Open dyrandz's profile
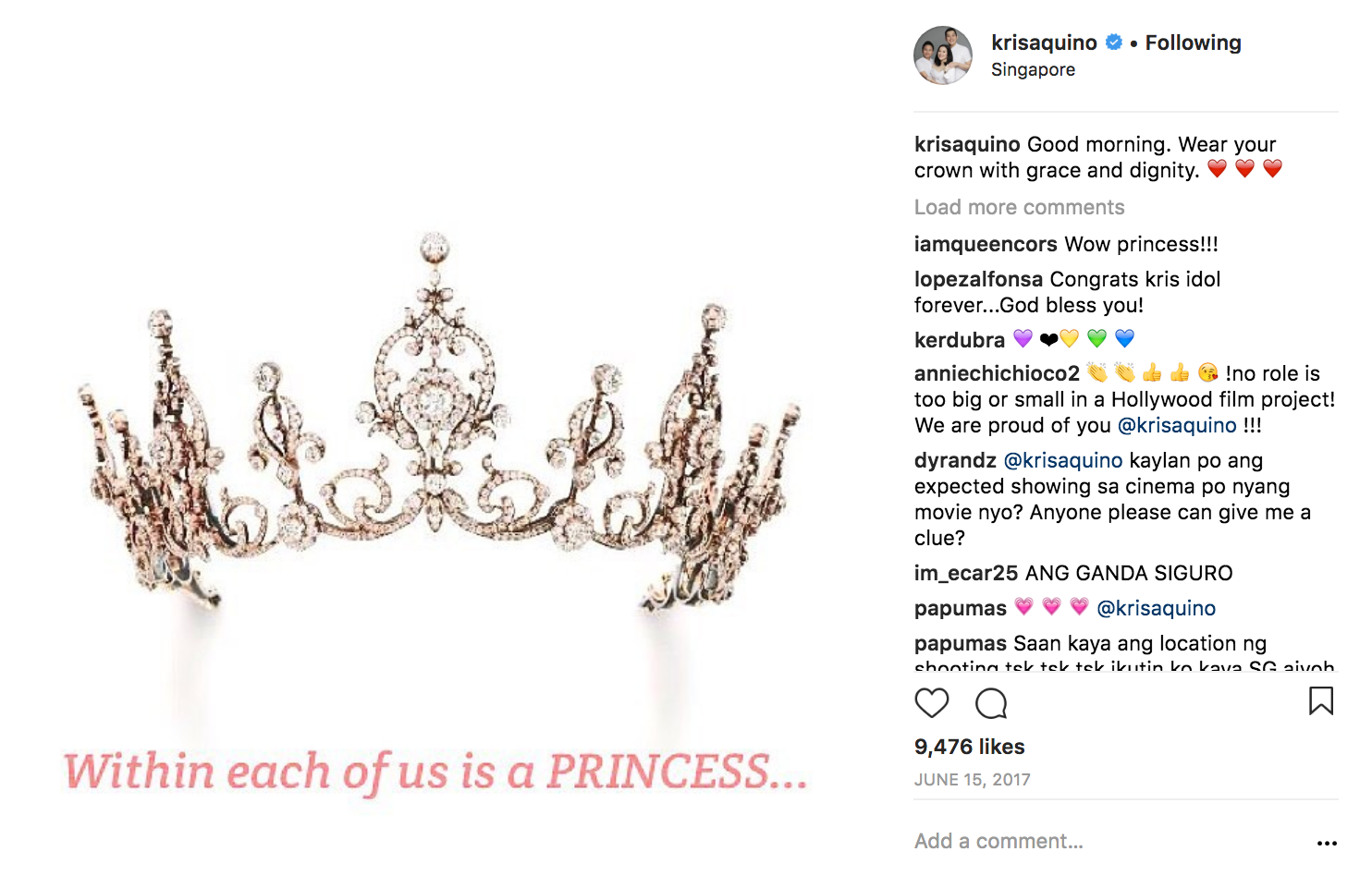1372x876 pixels. tap(955, 460)
